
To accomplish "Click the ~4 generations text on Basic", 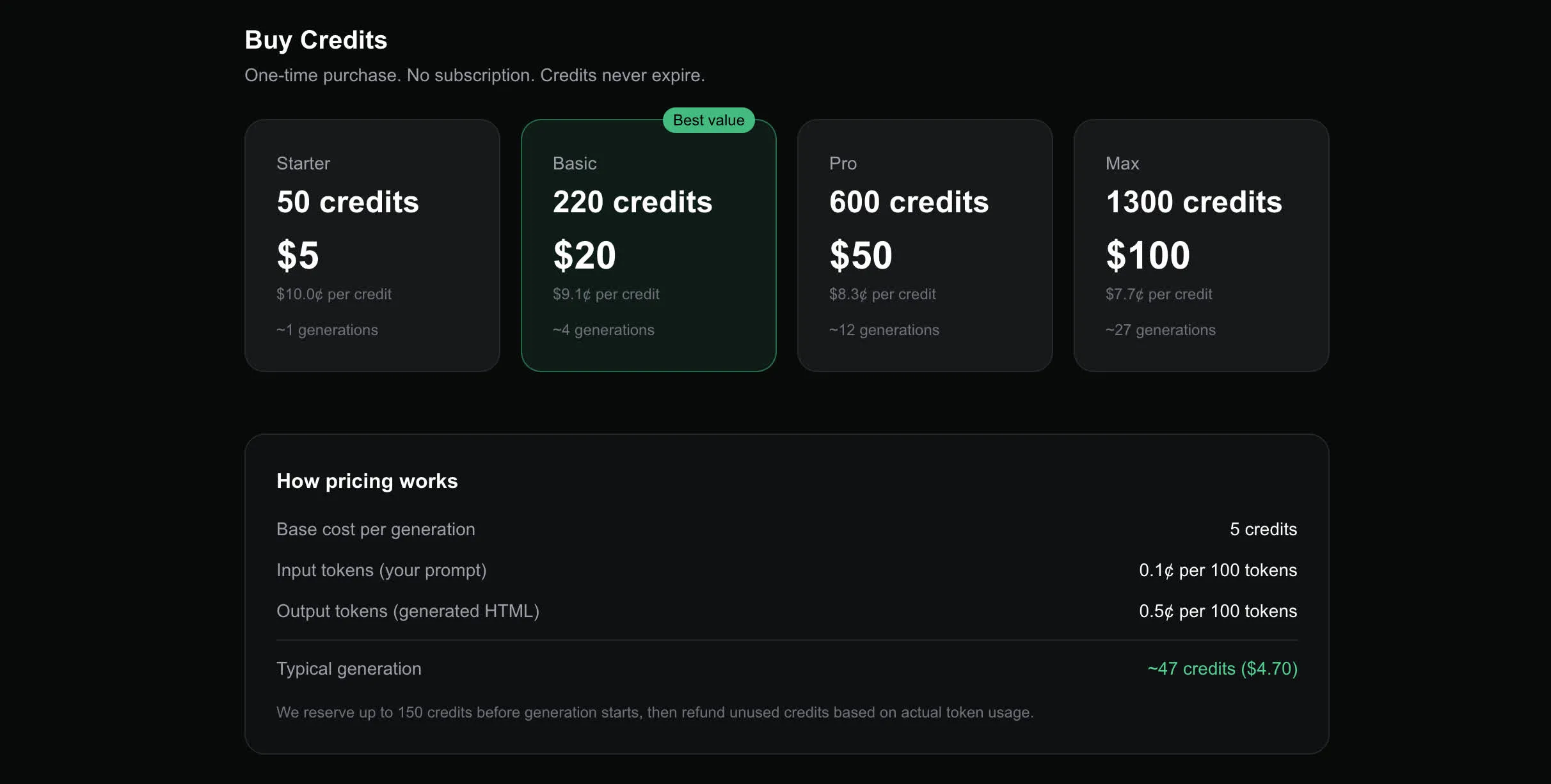I will click(x=603, y=330).
